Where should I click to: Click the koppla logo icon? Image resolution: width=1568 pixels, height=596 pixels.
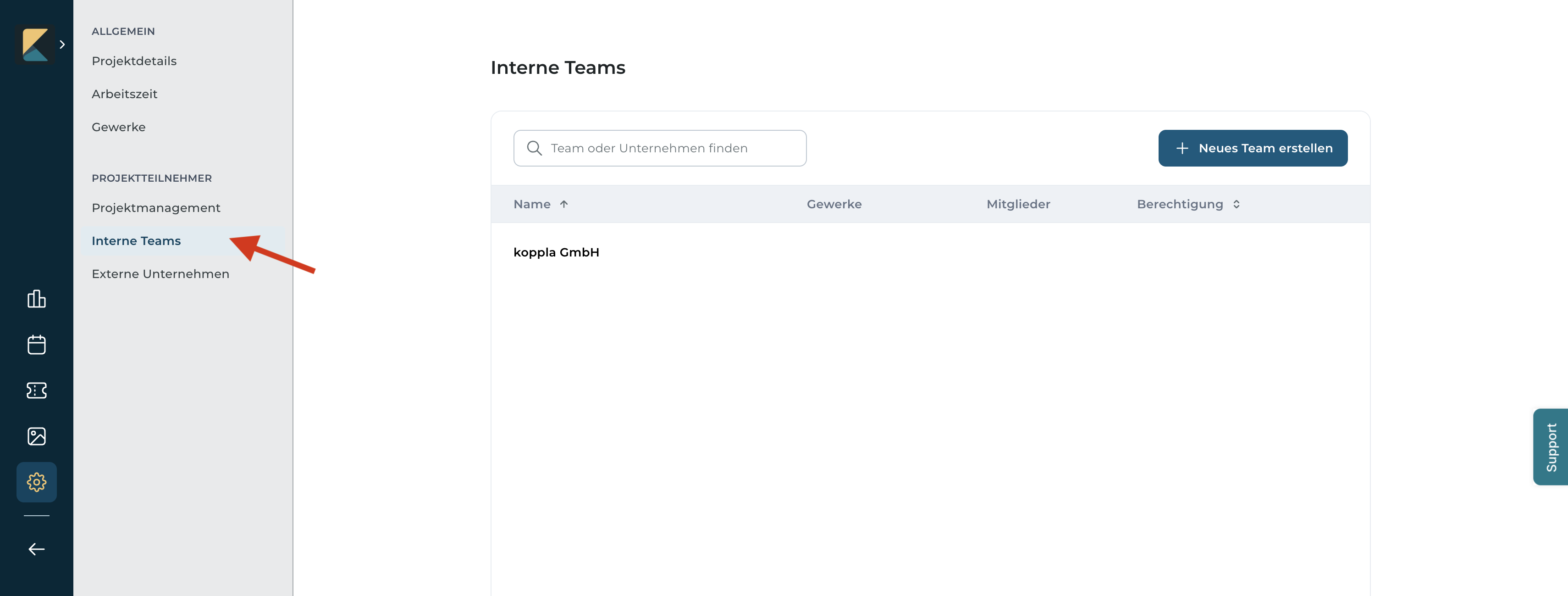tap(35, 45)
